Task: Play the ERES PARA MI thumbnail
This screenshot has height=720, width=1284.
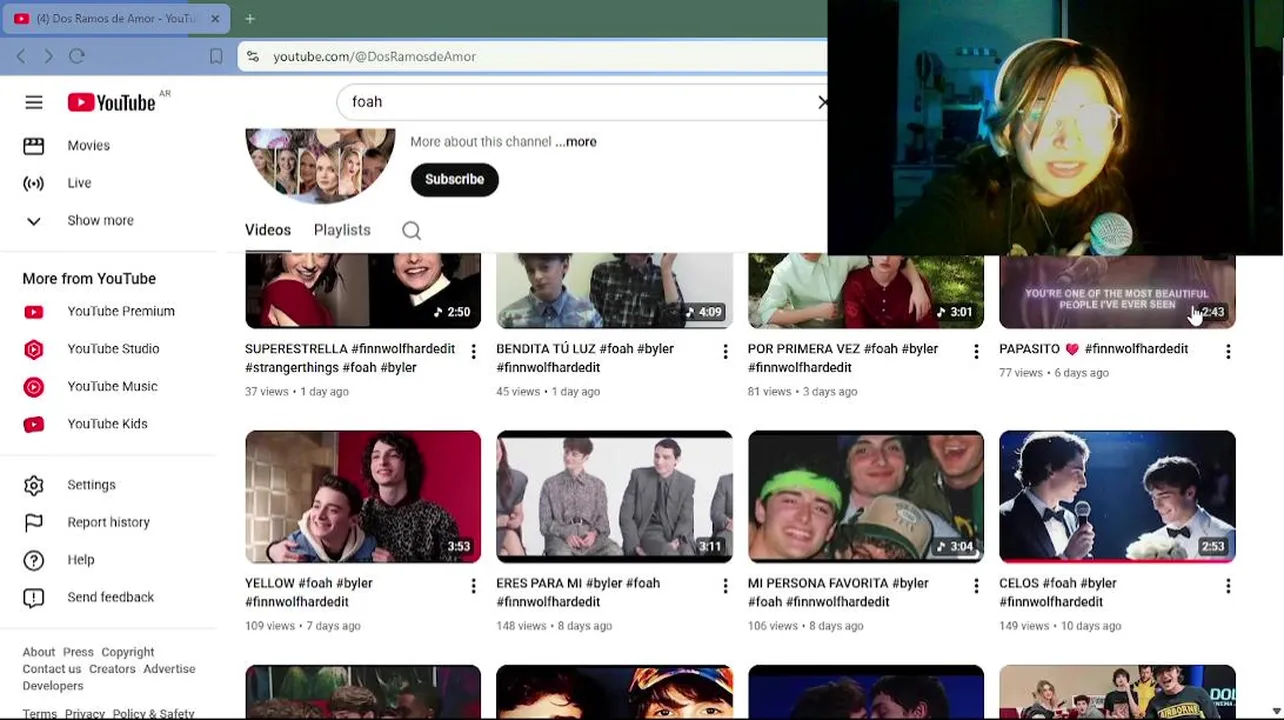Action: [614, 497]
